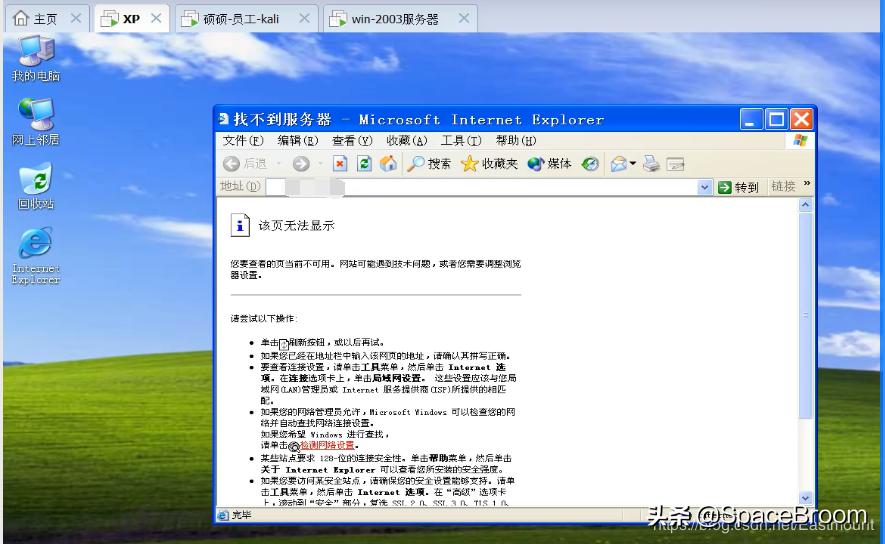Click the 该页无法显示 heading text
The image size is (885, 544).
pyautogui.click(x=296, y=225)
